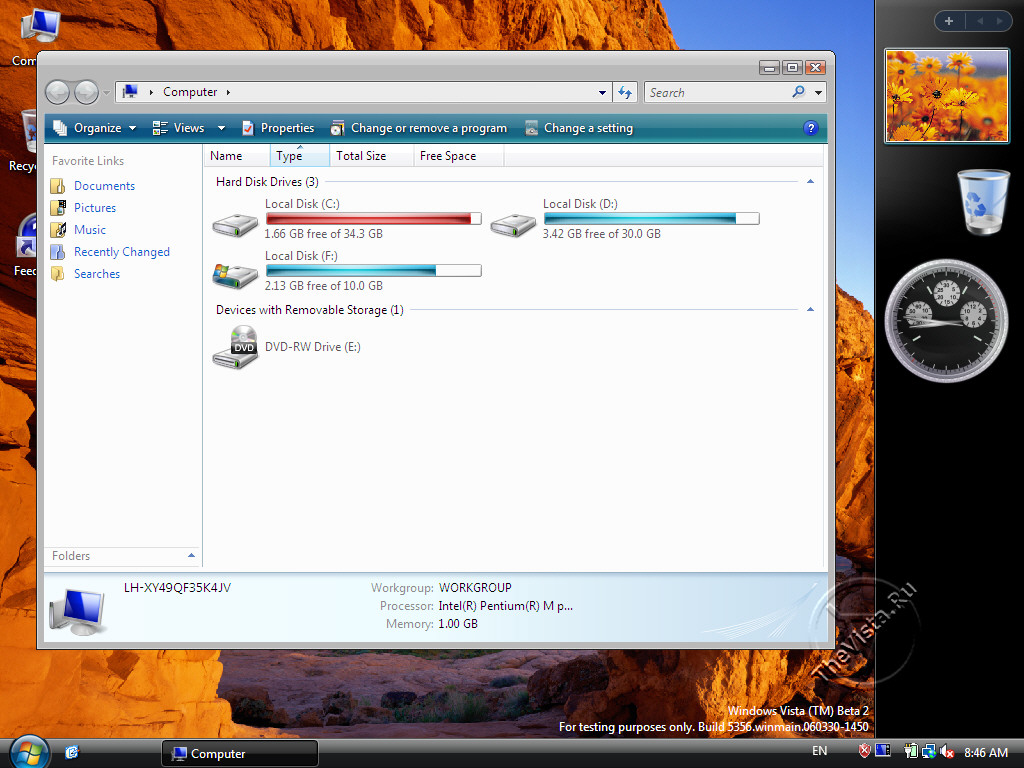The height and width of the screenshot is (768, 1024).
Task: Select the Local Disk (D:) drive icon
Action: tap(513, 222)
